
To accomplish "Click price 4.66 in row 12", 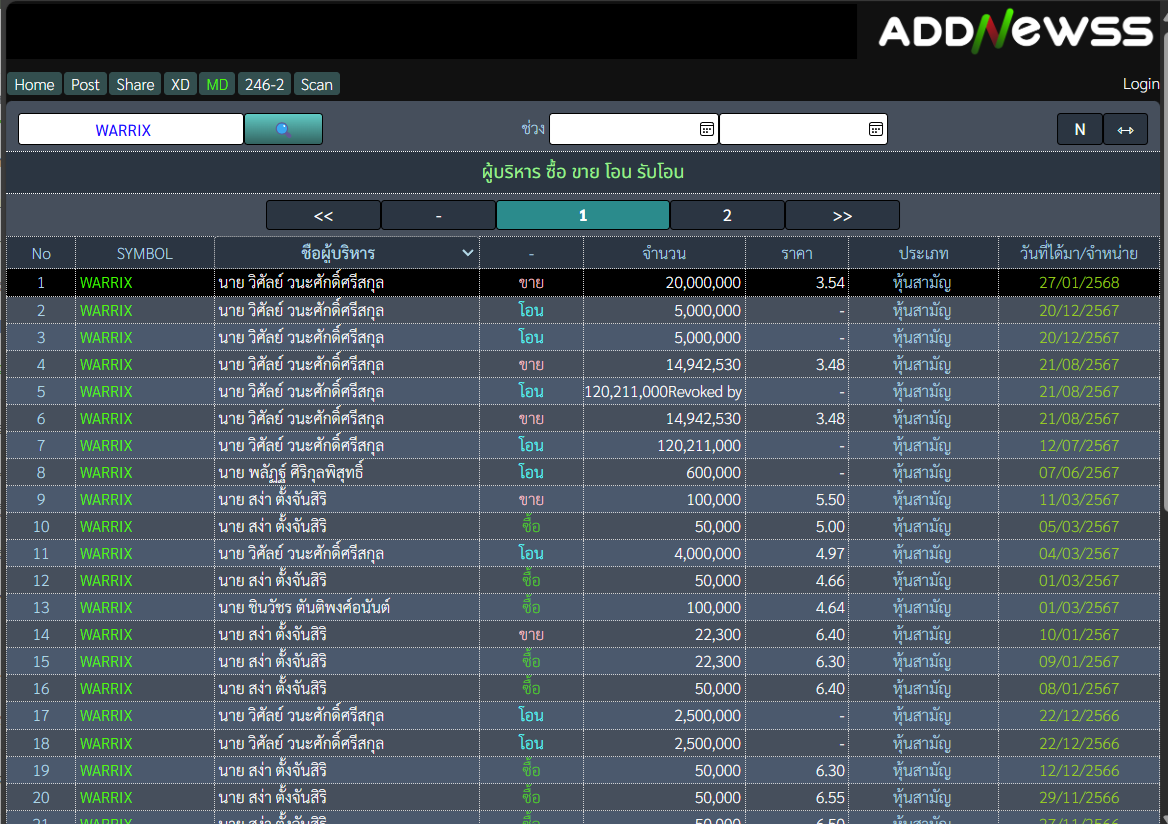I will point(830,580).
